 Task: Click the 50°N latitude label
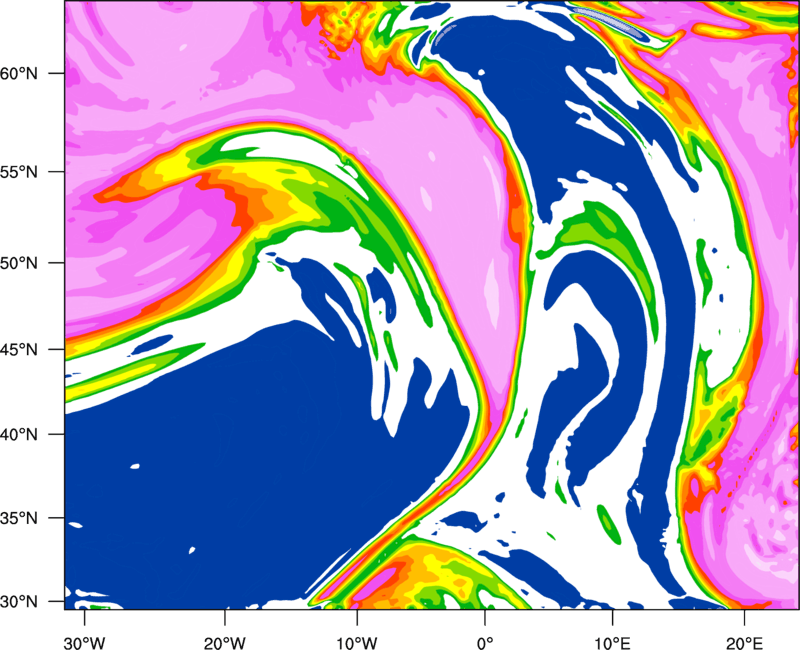19,263
